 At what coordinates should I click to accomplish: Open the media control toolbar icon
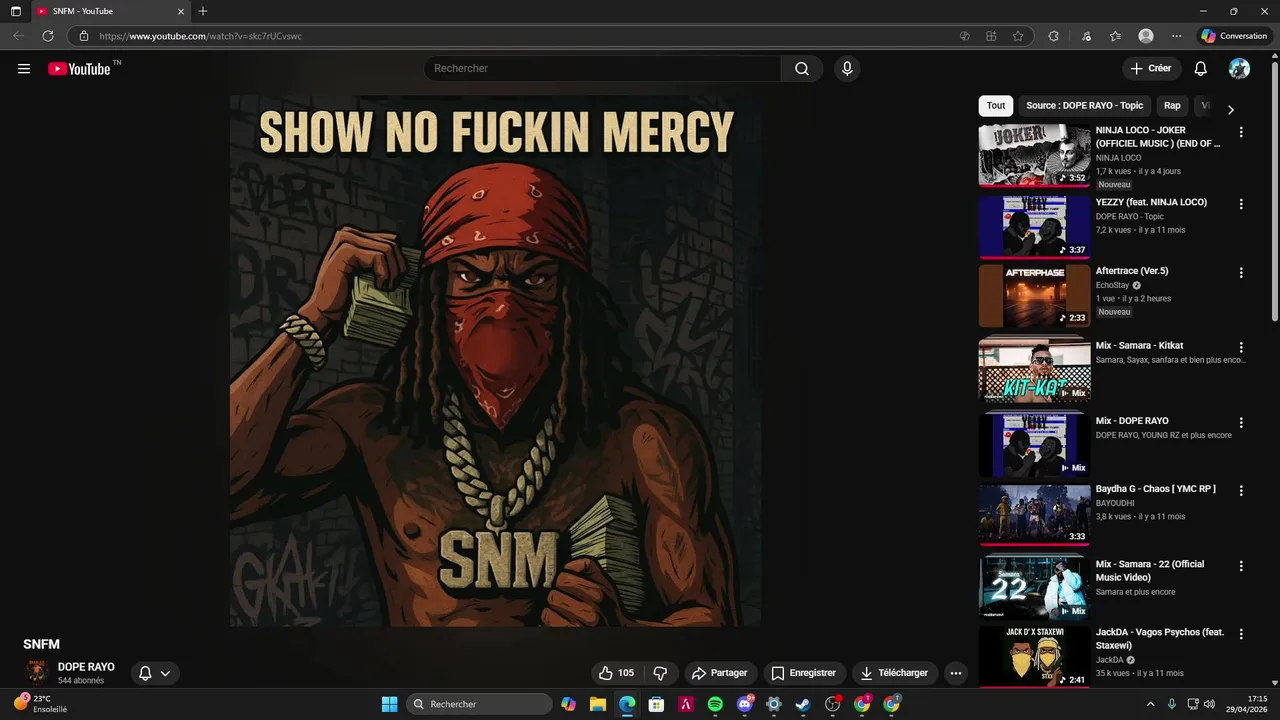pos(1086,36)
